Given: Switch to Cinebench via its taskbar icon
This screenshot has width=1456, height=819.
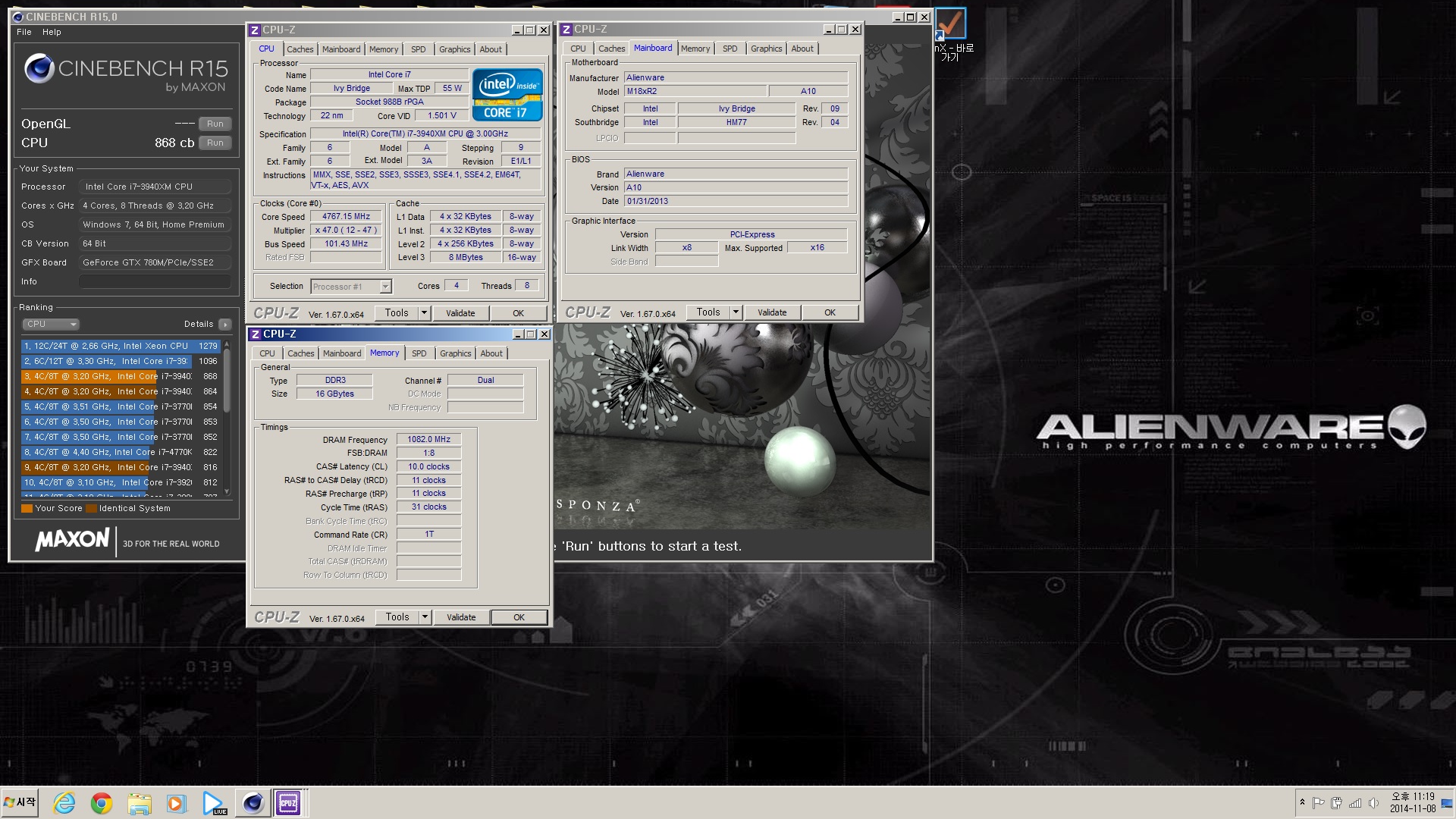Looking at the screenshot, I should click(253, 803).
